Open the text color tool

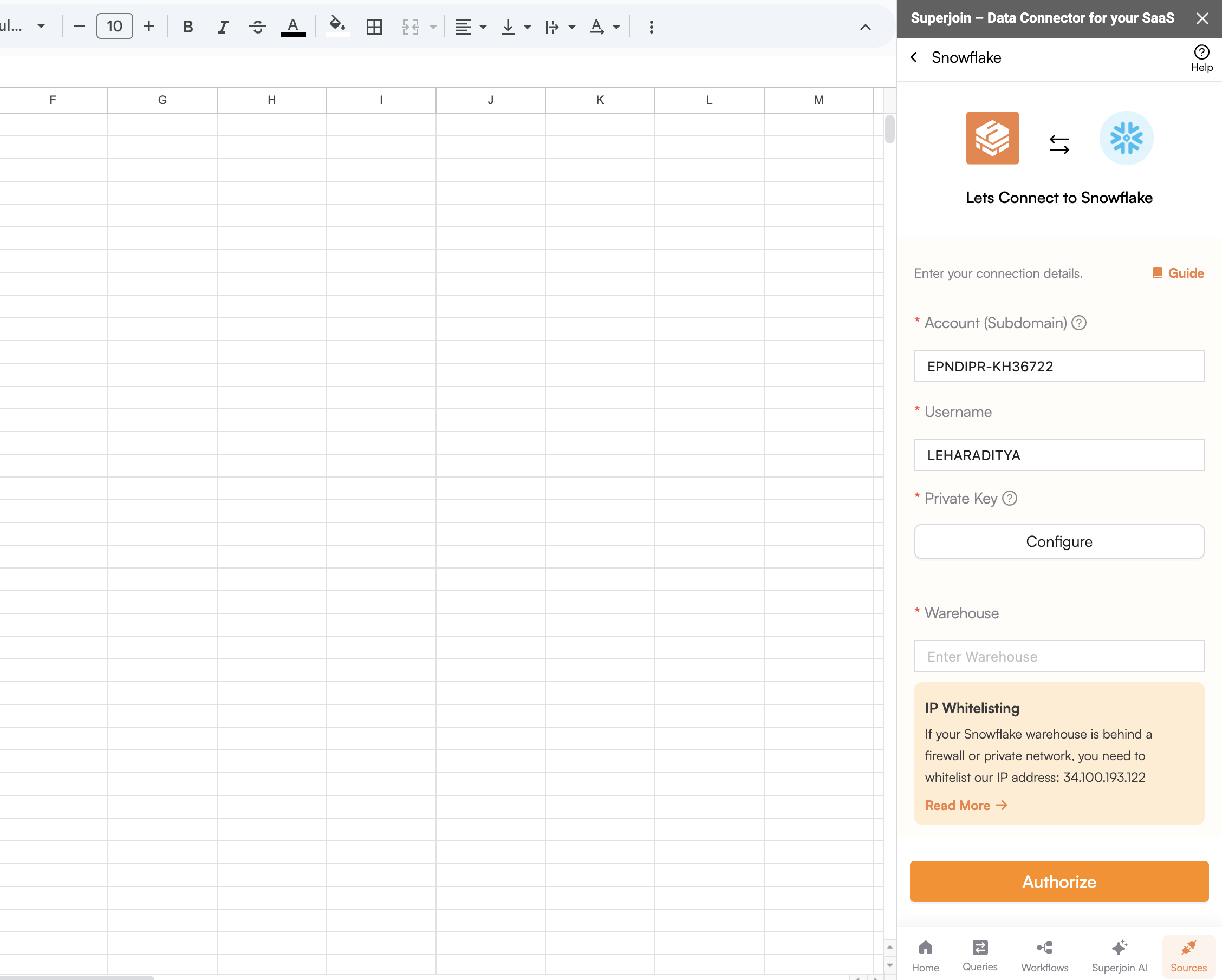pos(293,27)
